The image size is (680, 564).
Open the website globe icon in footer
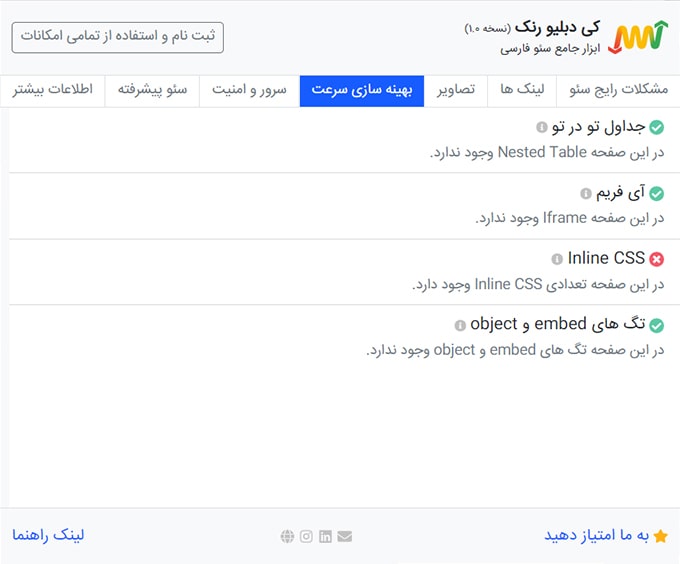tap(287, 536)
